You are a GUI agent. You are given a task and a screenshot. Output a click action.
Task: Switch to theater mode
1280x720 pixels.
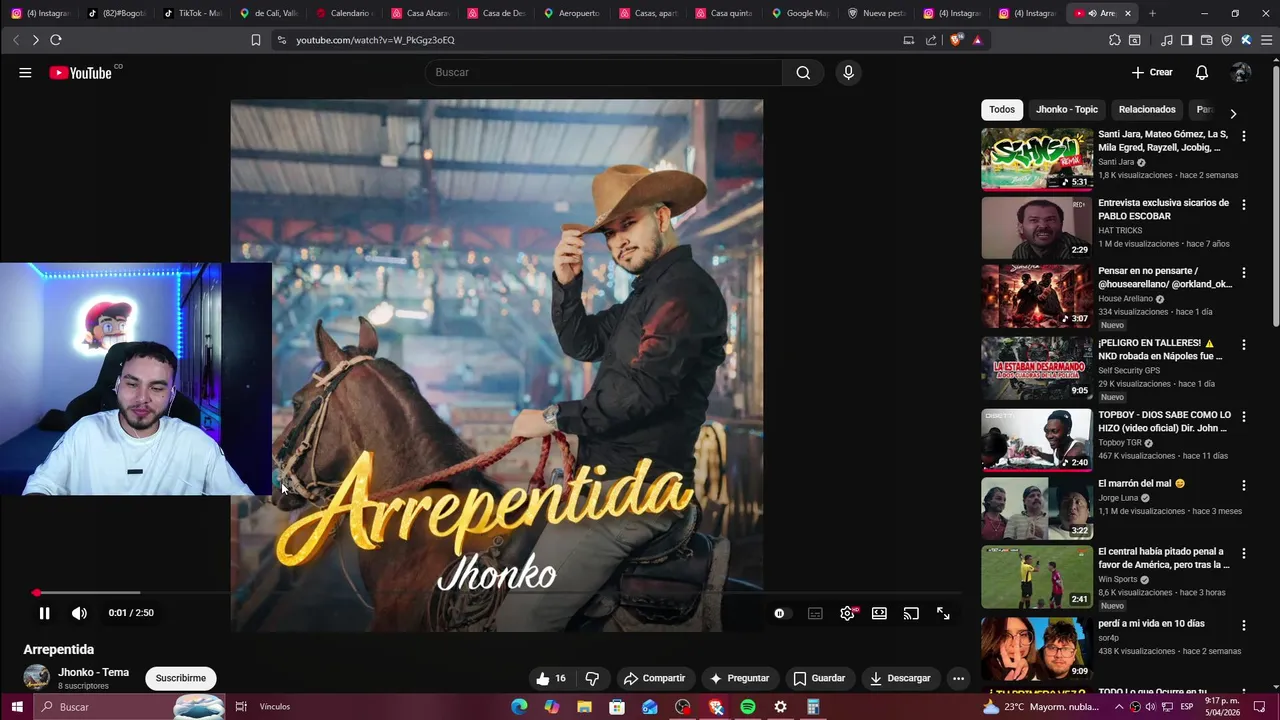click(879, 613)
